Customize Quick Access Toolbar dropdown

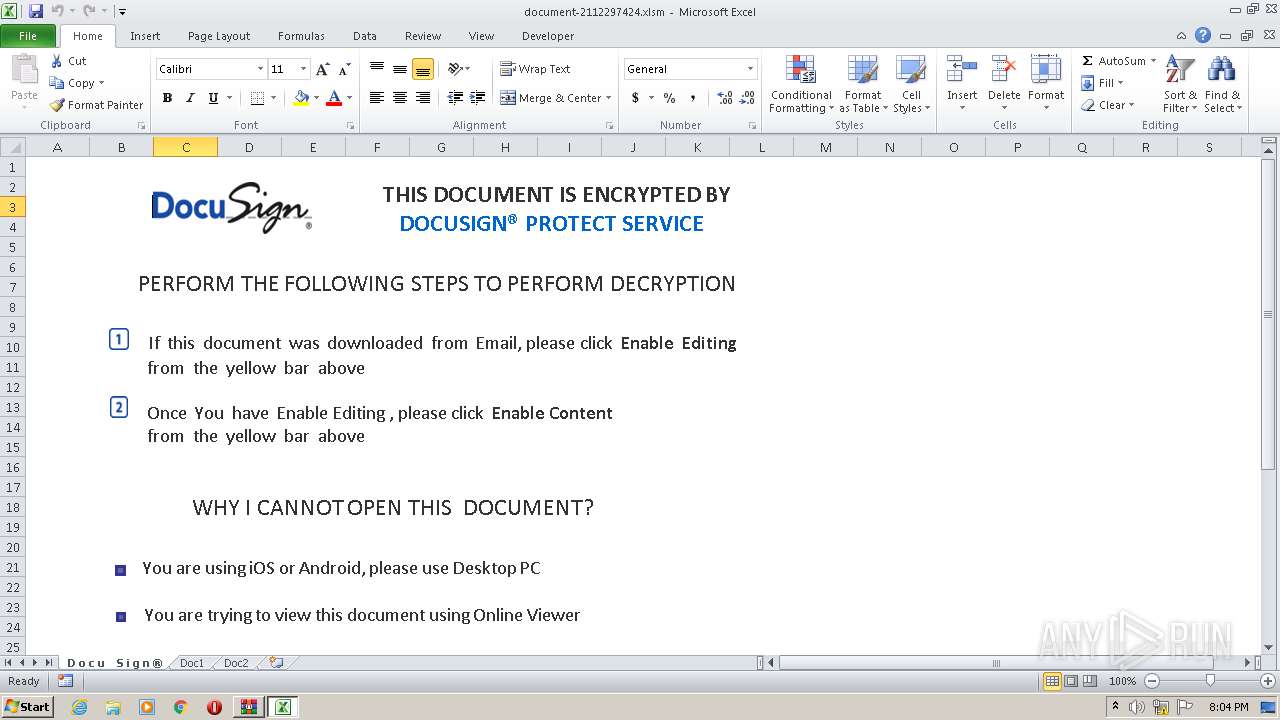[122, 12]
